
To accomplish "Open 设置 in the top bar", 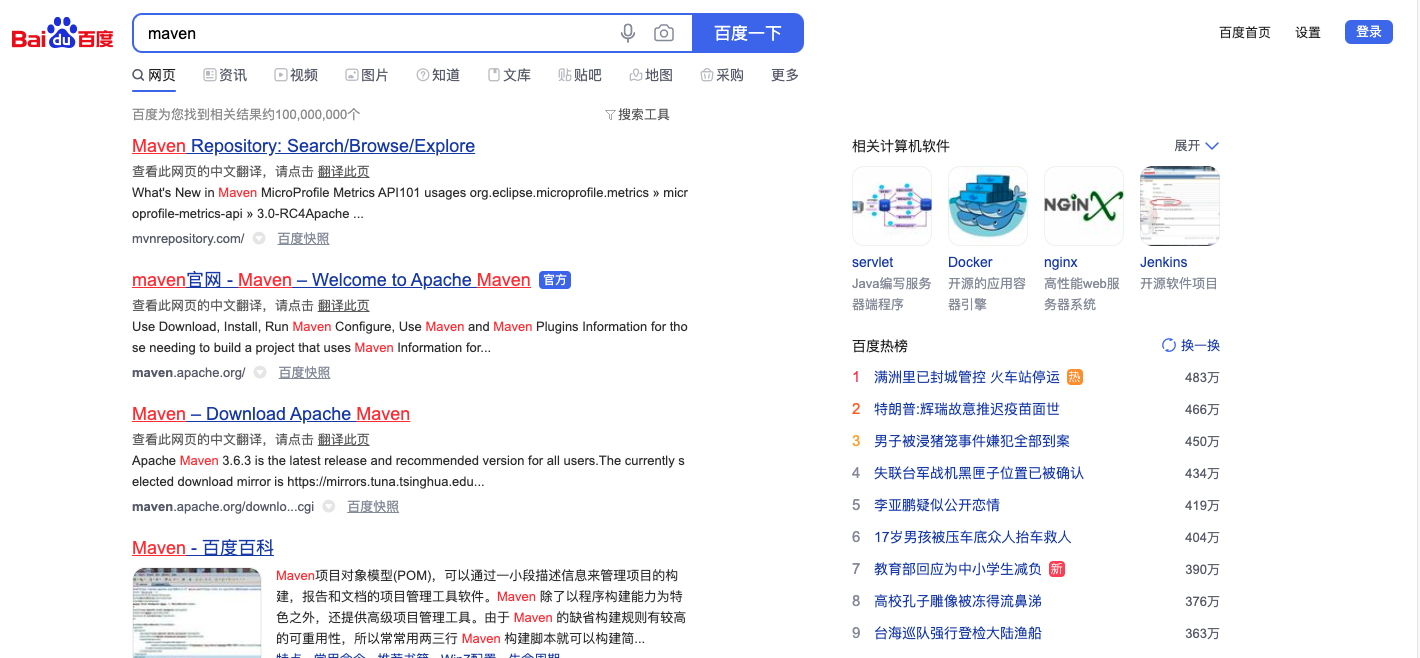I will (1308, 32).
